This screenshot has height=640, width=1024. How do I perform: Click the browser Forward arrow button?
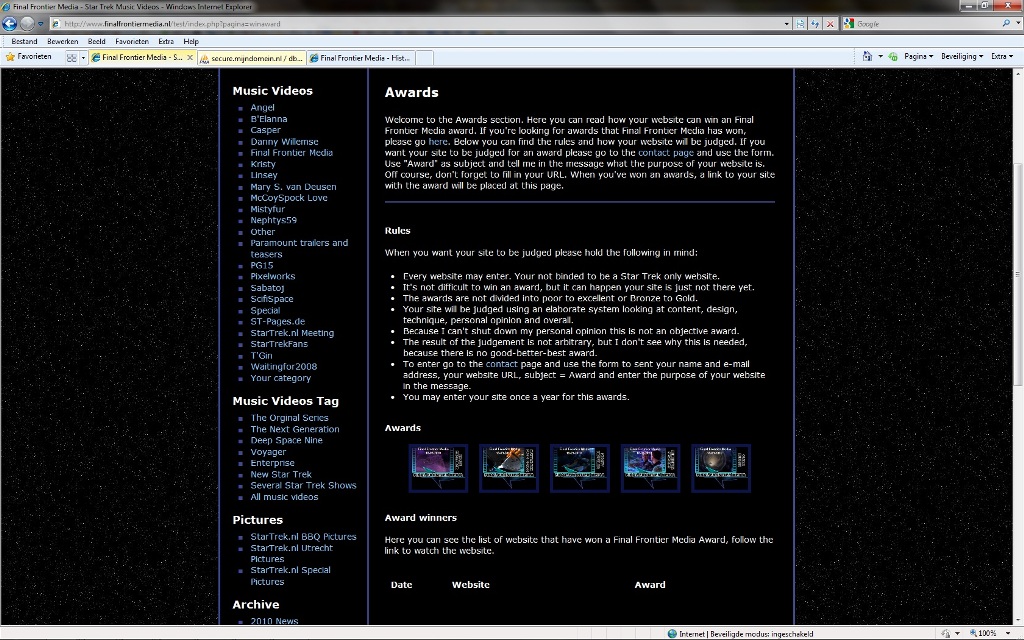[x=27, y=24]
